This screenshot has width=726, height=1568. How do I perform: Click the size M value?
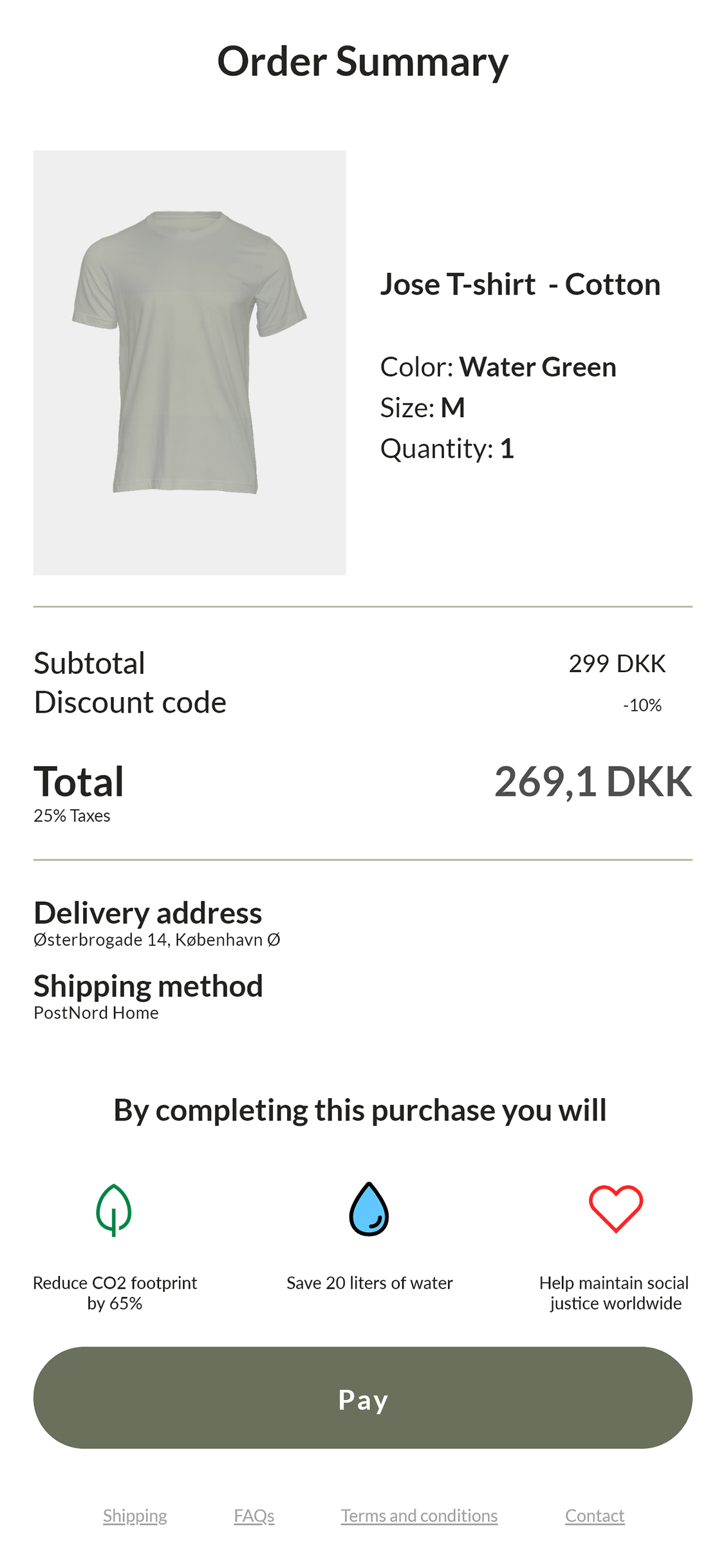point(452,407)
